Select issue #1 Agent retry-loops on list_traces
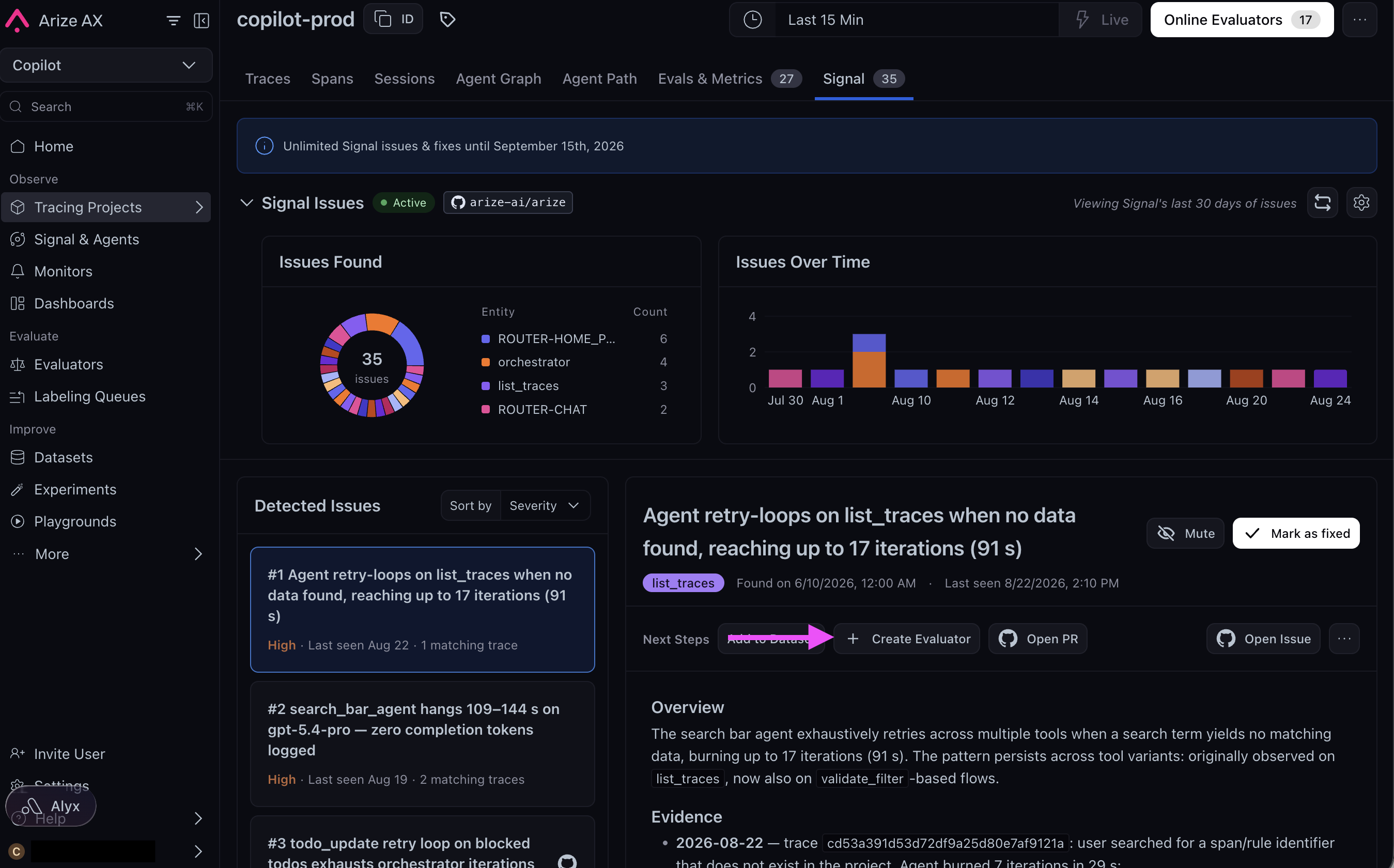The width and height of the screenshot is (1394, 868). [423, 610]
